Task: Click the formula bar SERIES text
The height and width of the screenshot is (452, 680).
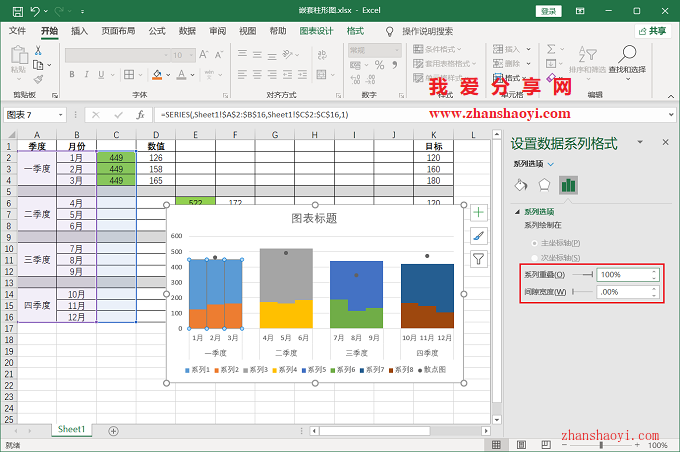Action: coord(255,115)
